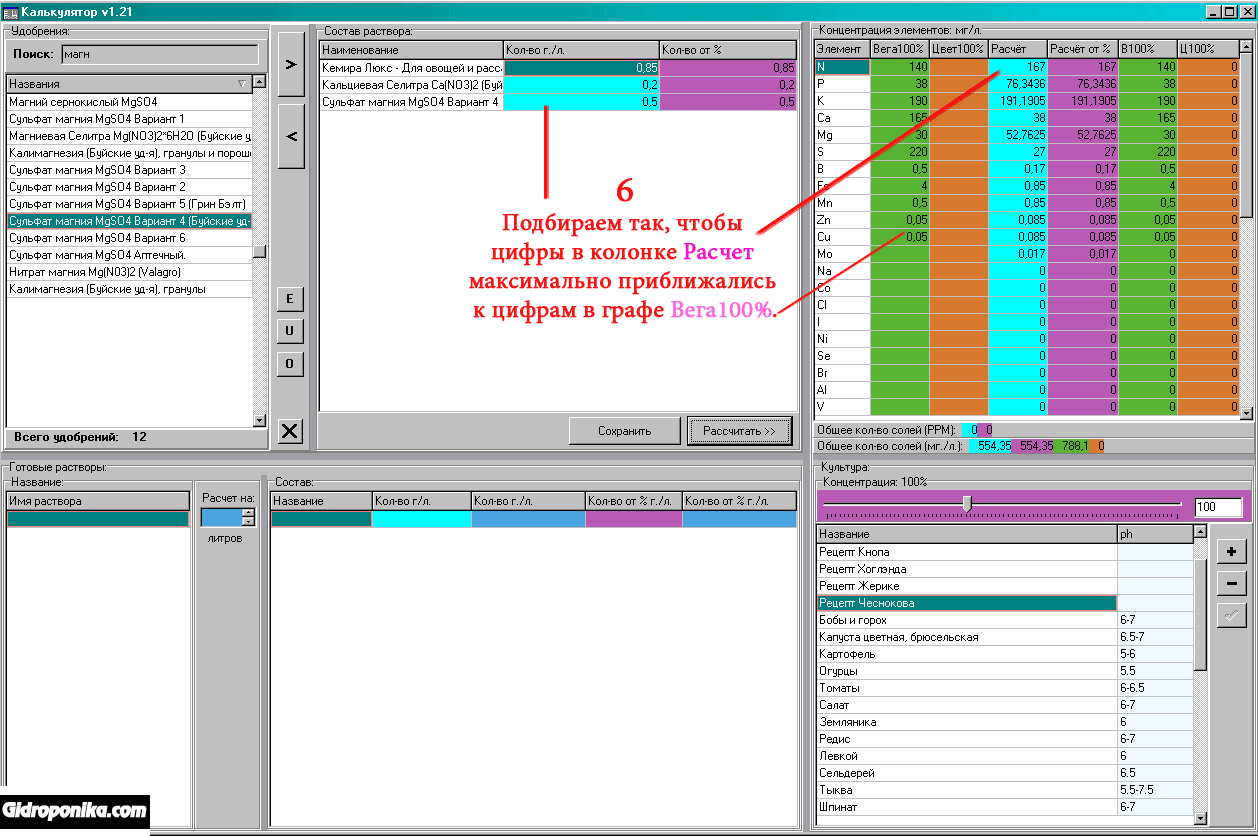Click Элемент column header
This screenshot has width=1258, height=836.
pyautogui.click(x=842, y=49)
